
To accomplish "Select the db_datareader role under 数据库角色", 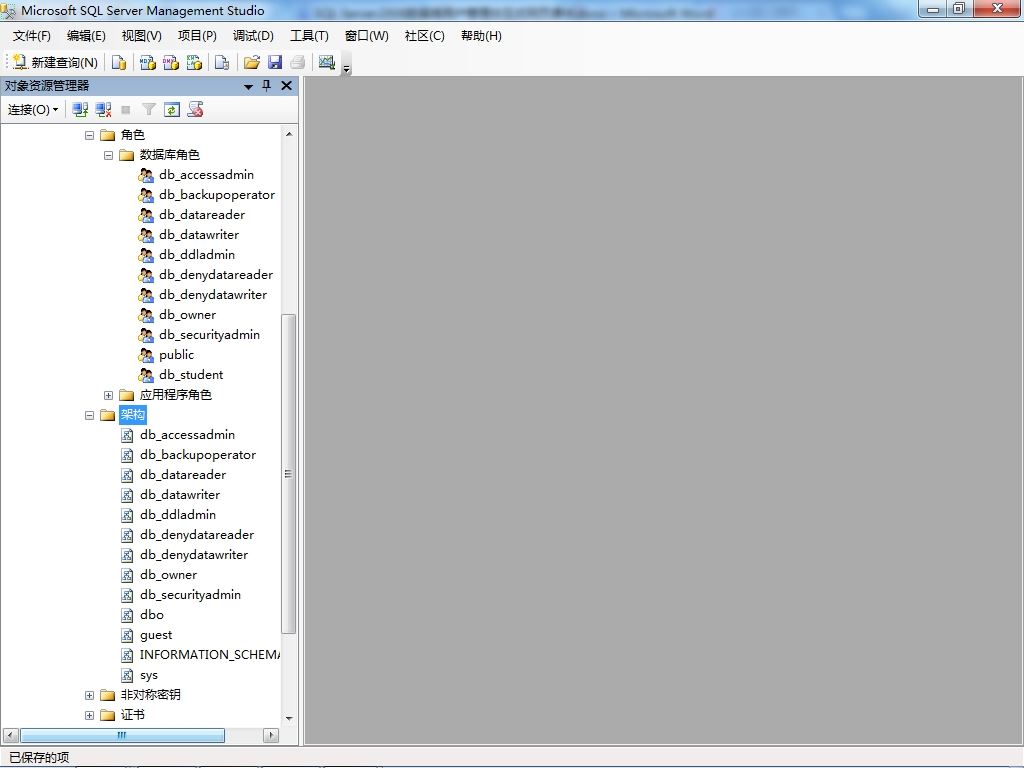I will (x=202, y=215).
